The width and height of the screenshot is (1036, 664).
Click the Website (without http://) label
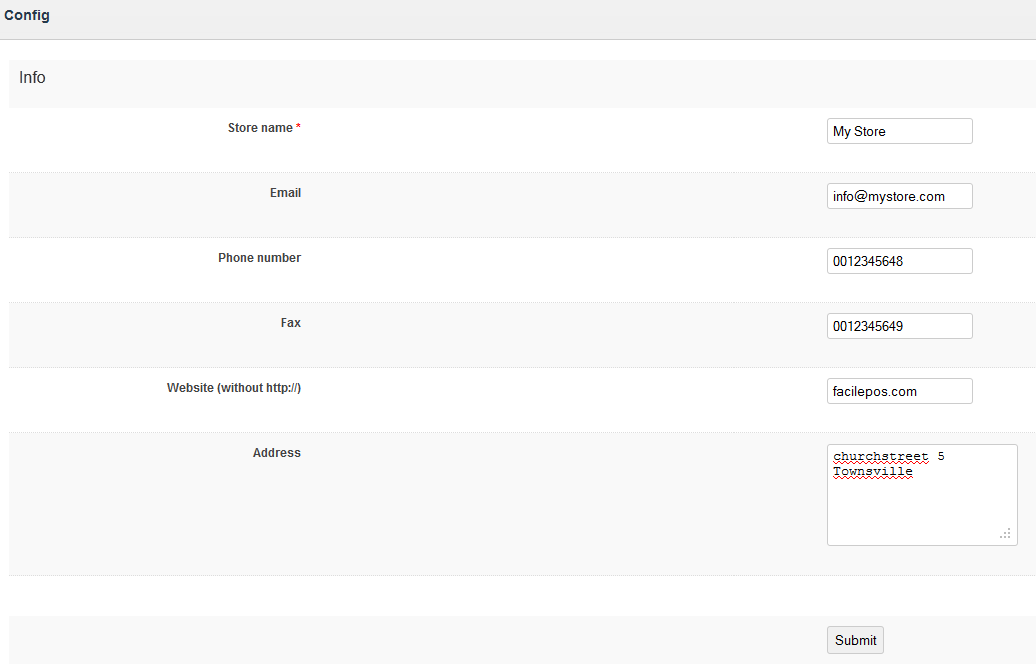tap(234, 388)
